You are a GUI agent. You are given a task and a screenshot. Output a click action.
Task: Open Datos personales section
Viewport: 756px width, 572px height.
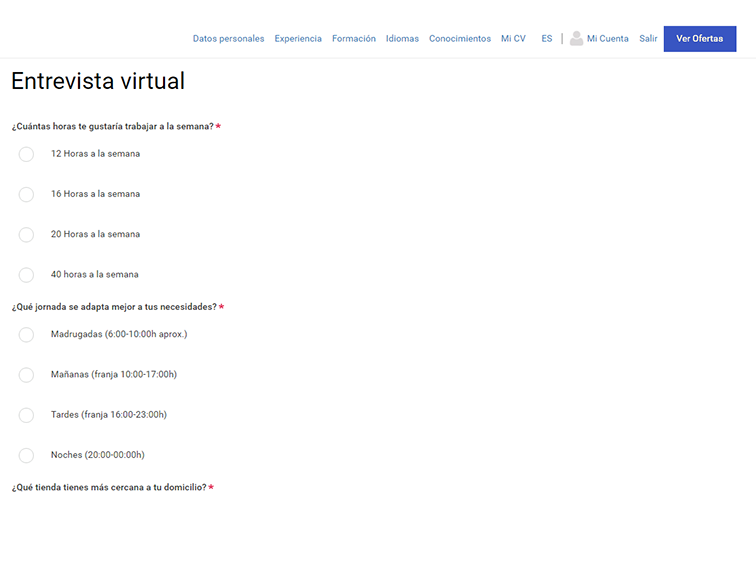pos(228,39)
